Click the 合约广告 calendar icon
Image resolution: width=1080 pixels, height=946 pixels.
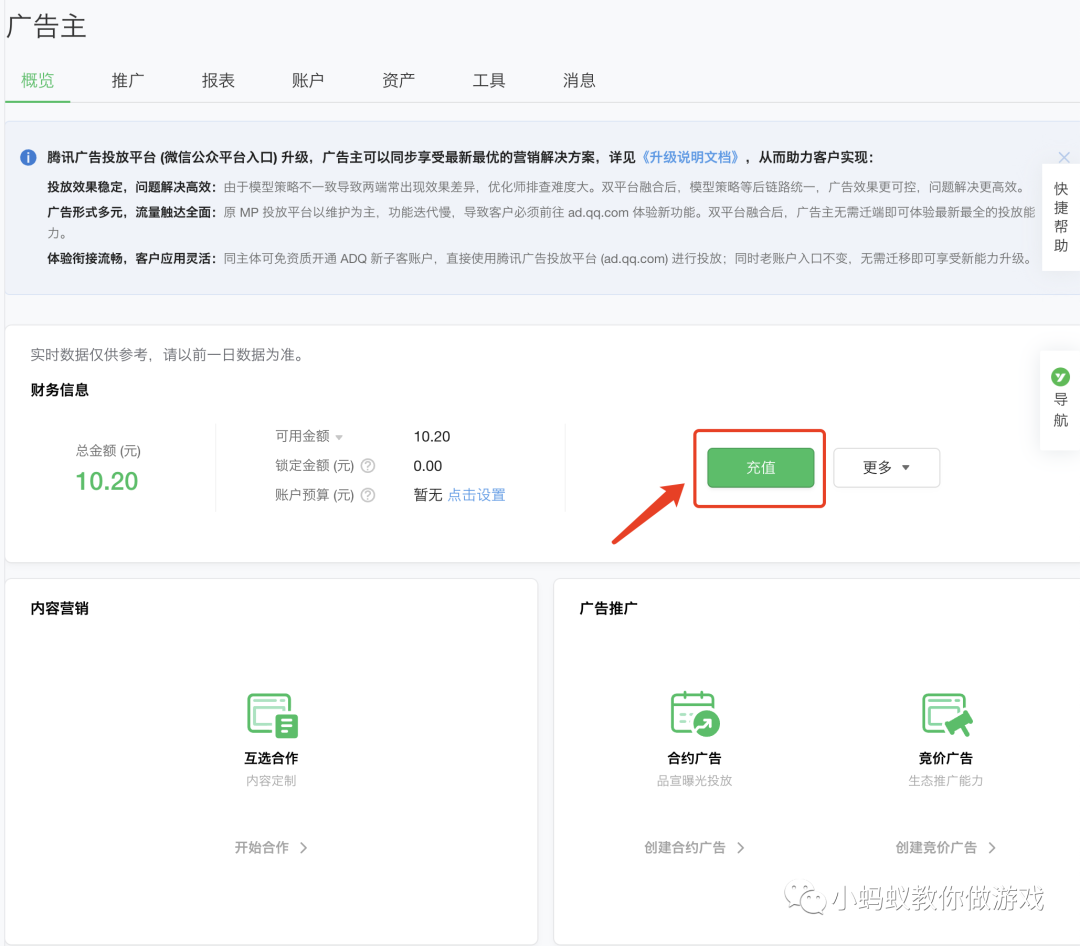(695, 714)
